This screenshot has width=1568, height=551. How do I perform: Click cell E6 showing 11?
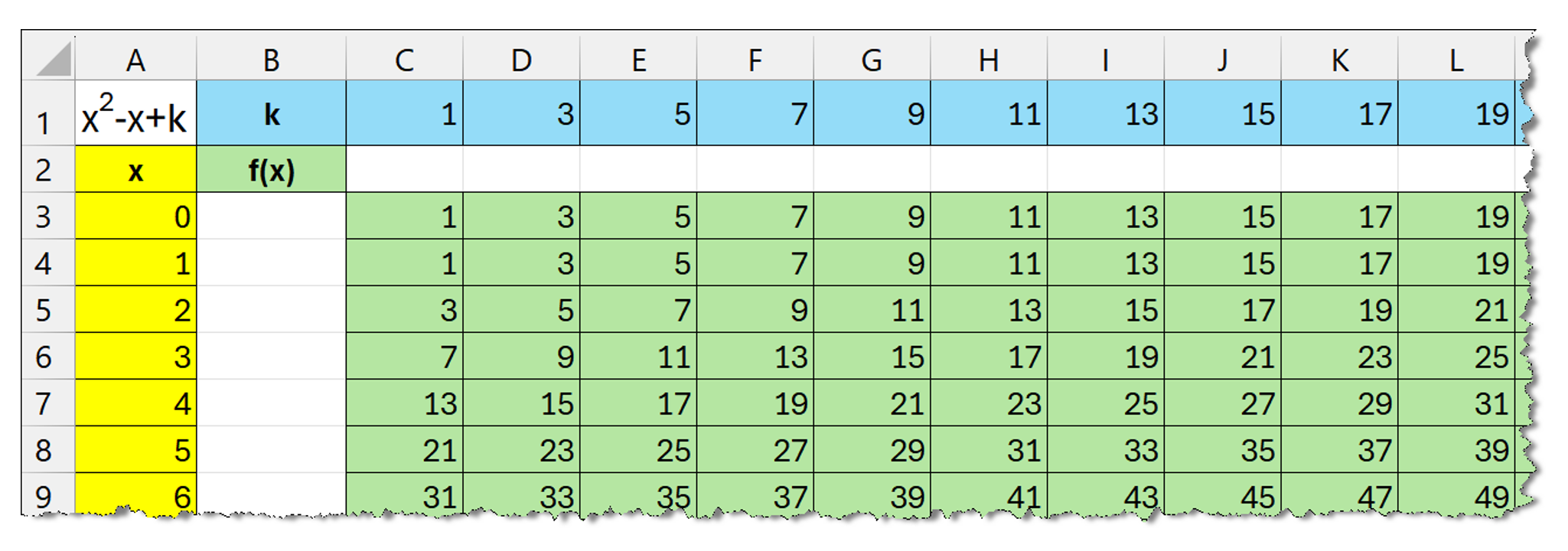coord(638,357)
